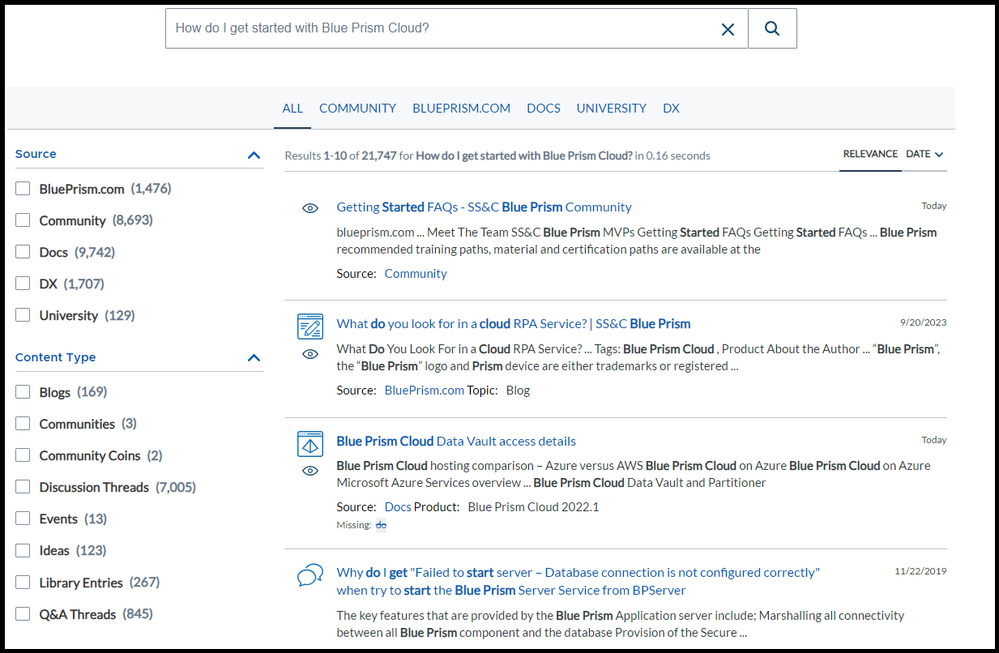999x653 pixels.
Task: Switch to the BLUEPRISM.COM tab
Action: point(461,108)
